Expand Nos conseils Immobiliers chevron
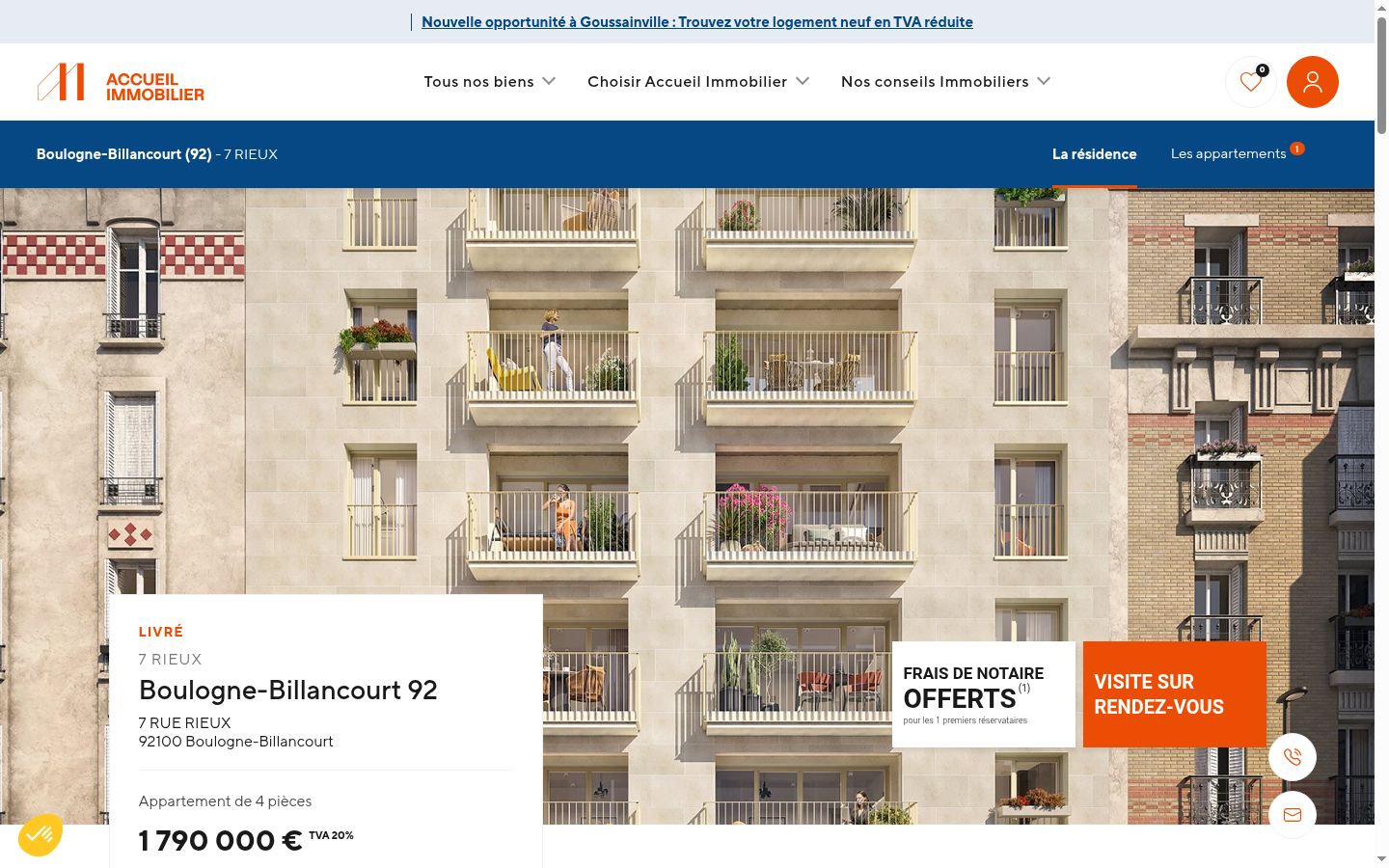Image resolution: width=1389 pixels, height=868 pixels. (1044, 81)
